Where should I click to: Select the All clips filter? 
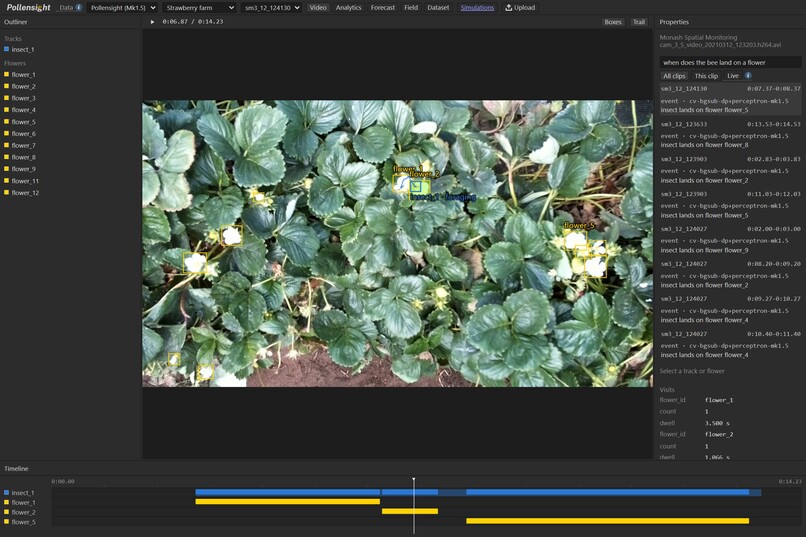[674, 76]
